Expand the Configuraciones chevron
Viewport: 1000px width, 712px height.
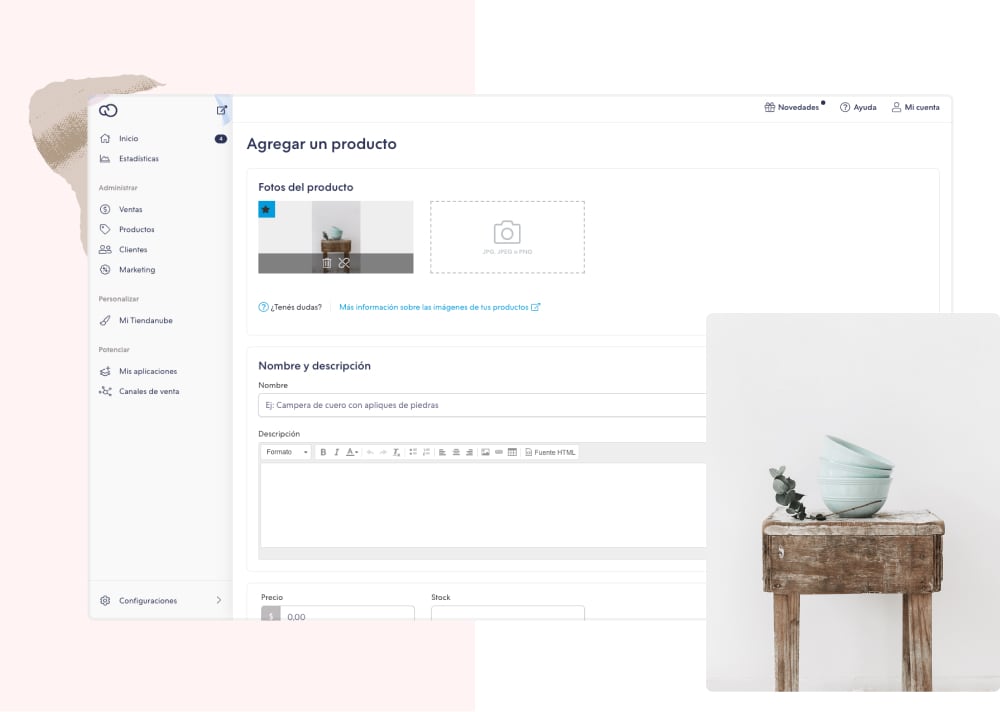point(219,600)
